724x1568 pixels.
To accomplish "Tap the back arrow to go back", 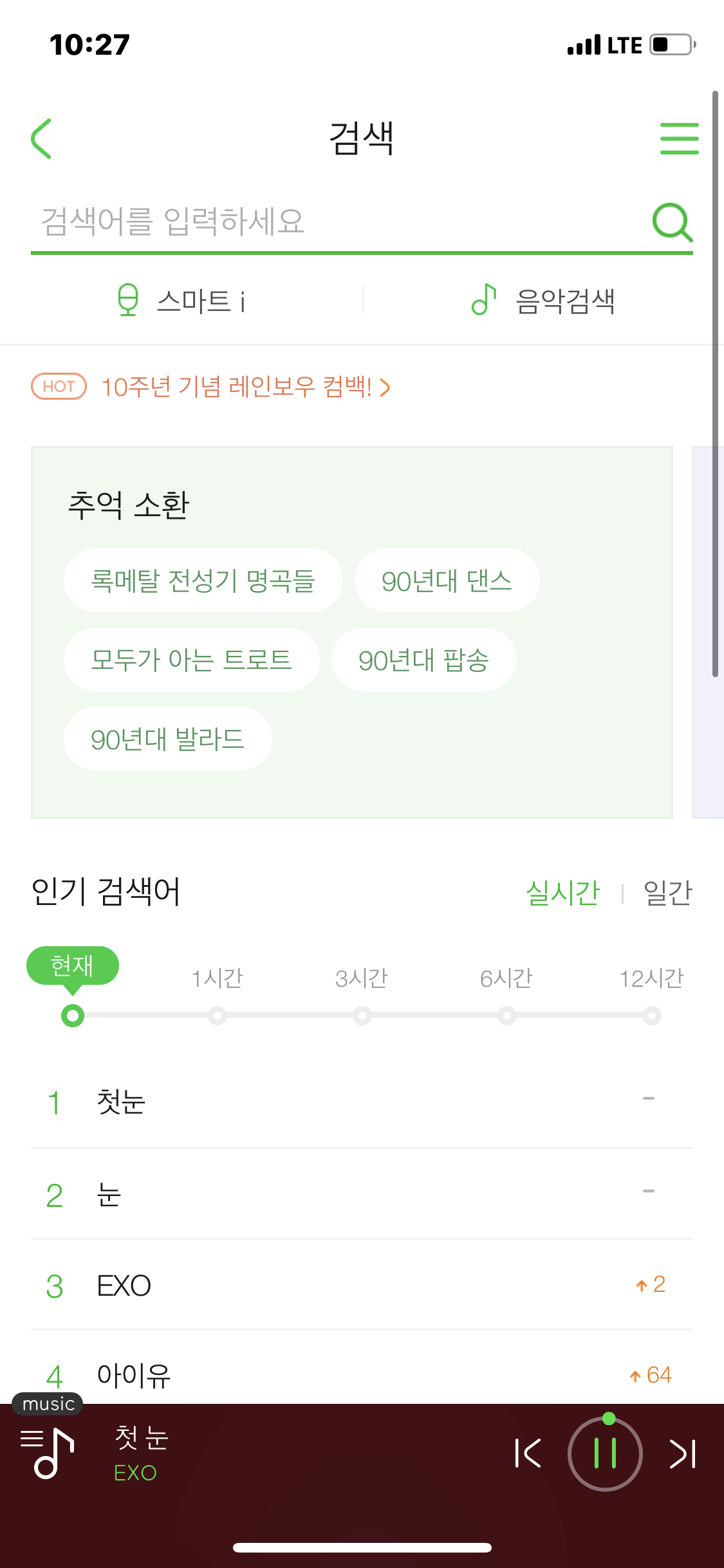I will point(42,138).
